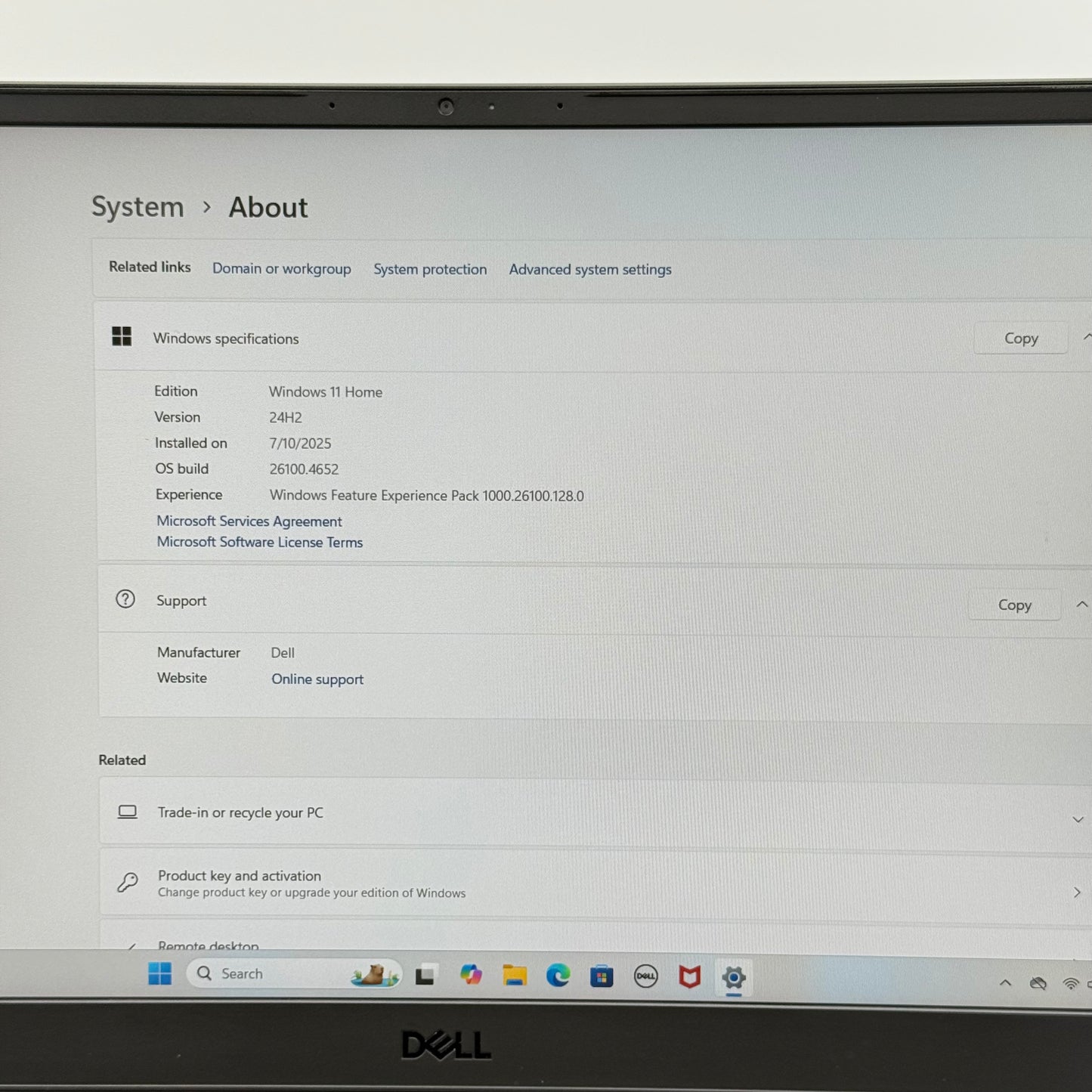Launch Copilot from the taskbar
1092x1092 pixels.
[471, 975]
